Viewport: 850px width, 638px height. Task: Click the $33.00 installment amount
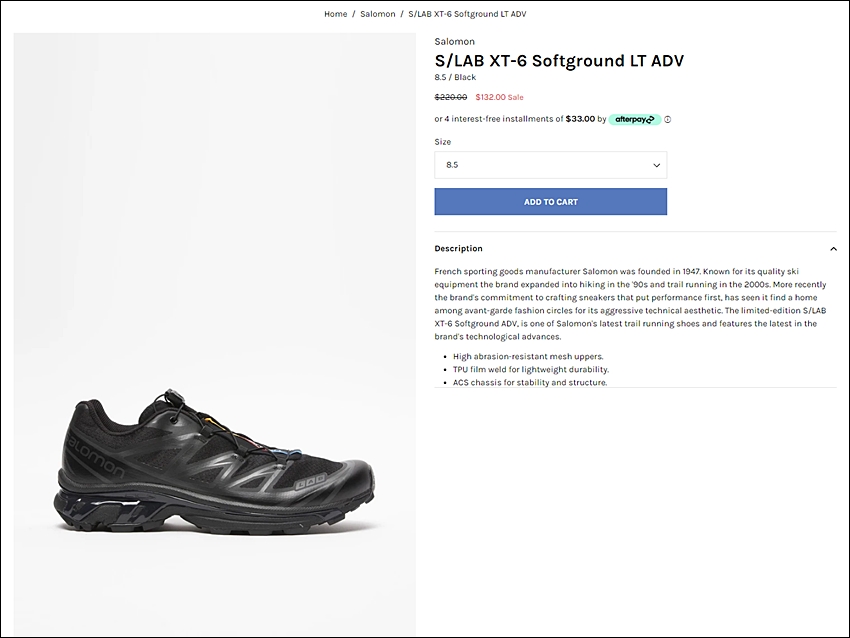tap(580, 119)
